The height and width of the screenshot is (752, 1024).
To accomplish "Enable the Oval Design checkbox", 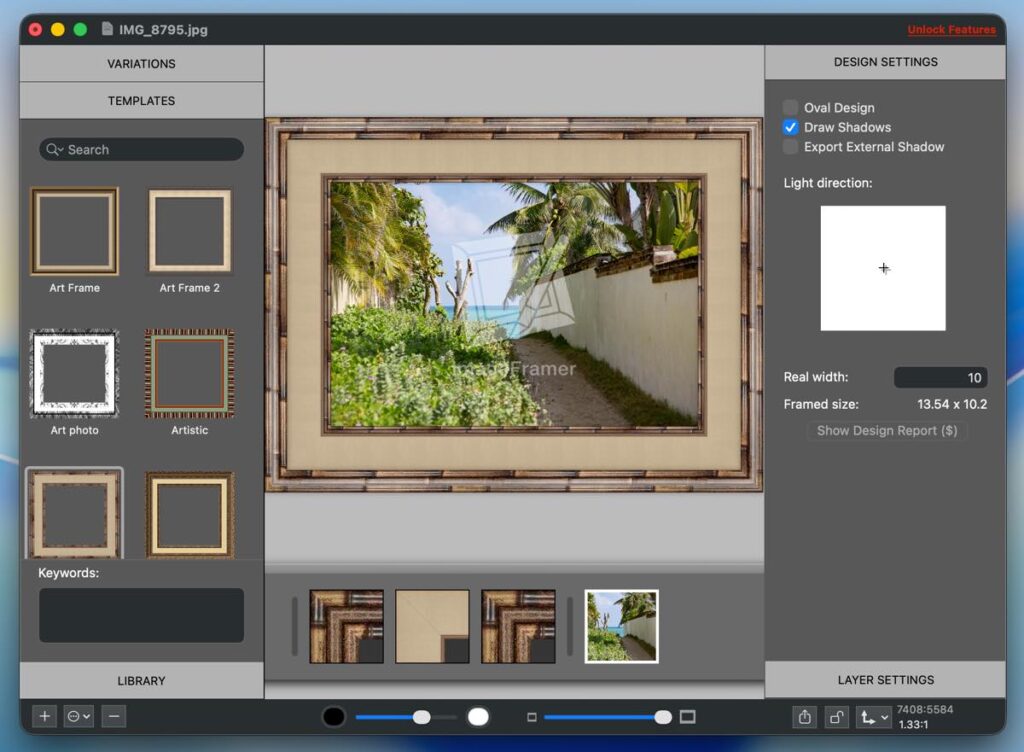I will click(x=791, y=108).
